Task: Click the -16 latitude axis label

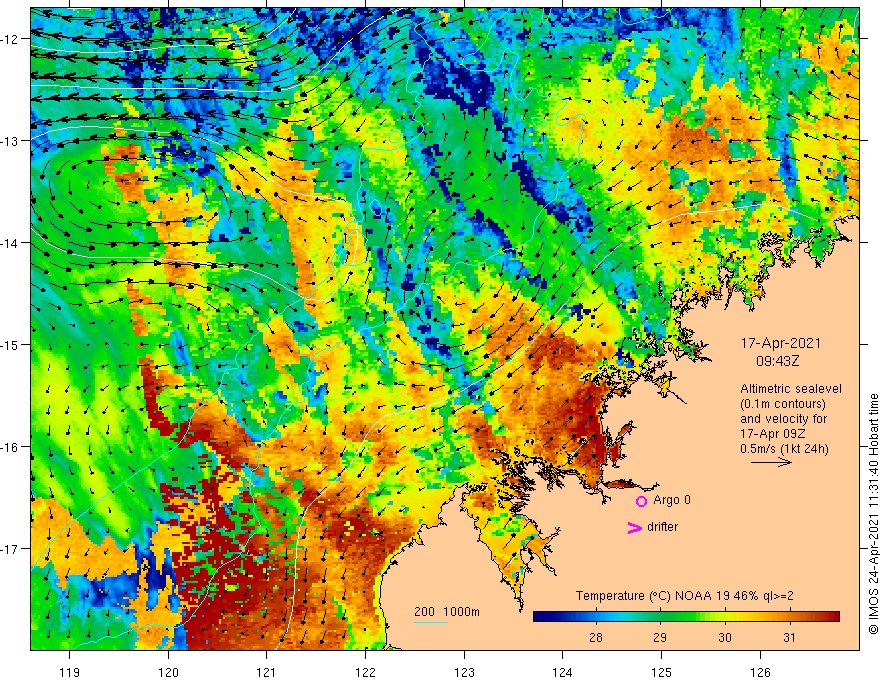Action: [x=11, y=447]
